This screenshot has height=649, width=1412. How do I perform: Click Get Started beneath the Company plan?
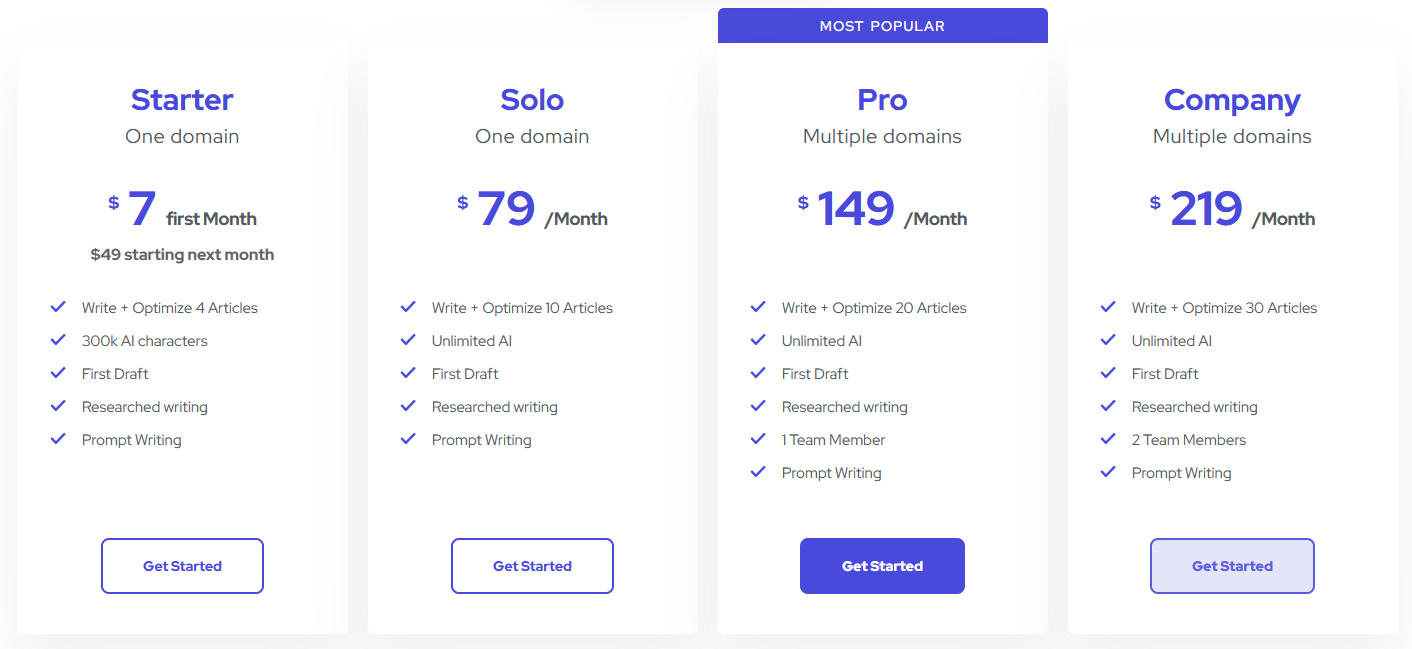tap(1232, 566)
